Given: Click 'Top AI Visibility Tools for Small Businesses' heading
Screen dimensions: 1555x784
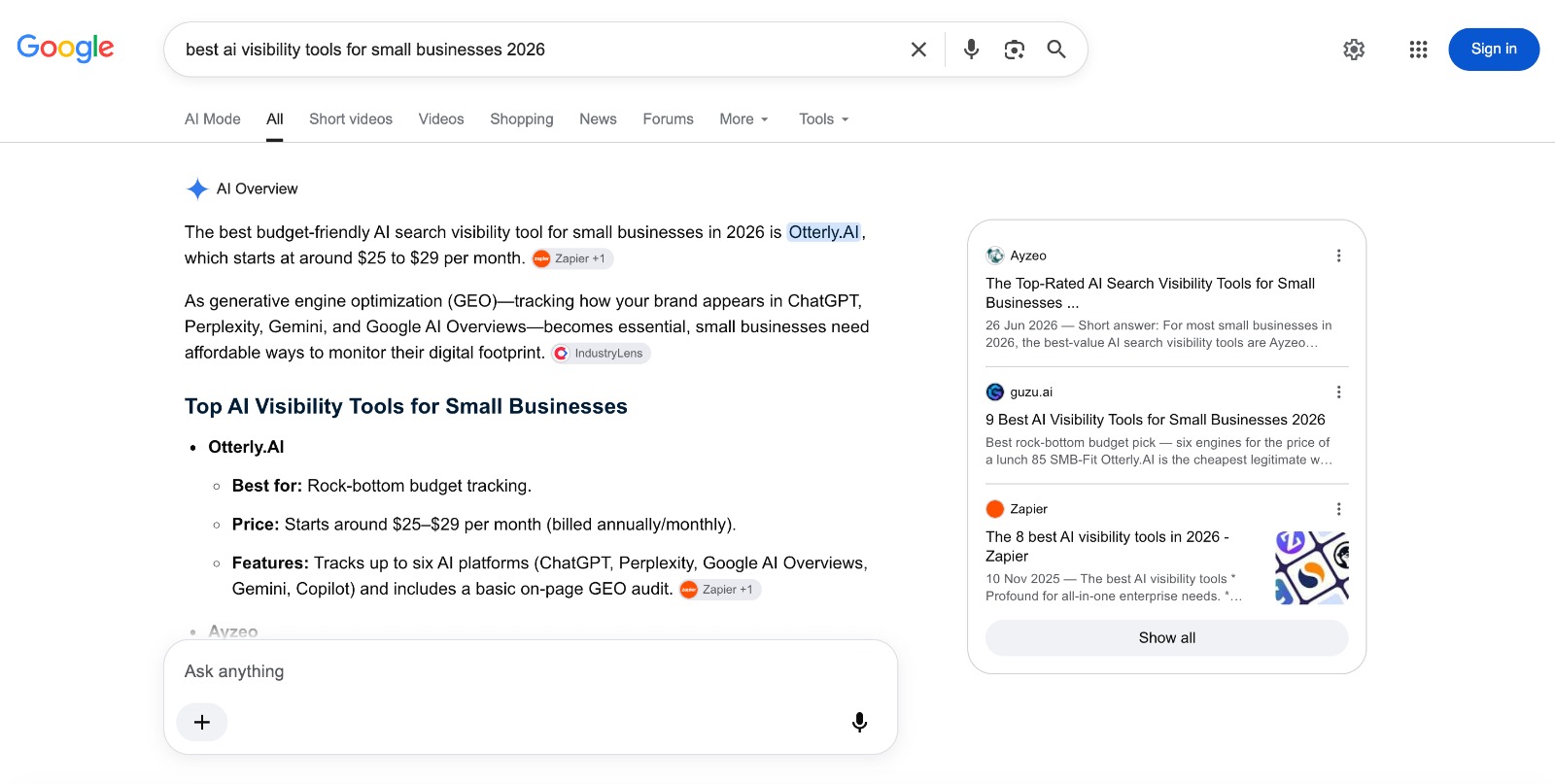Looking at the screenshot, I should click(406, 406).
